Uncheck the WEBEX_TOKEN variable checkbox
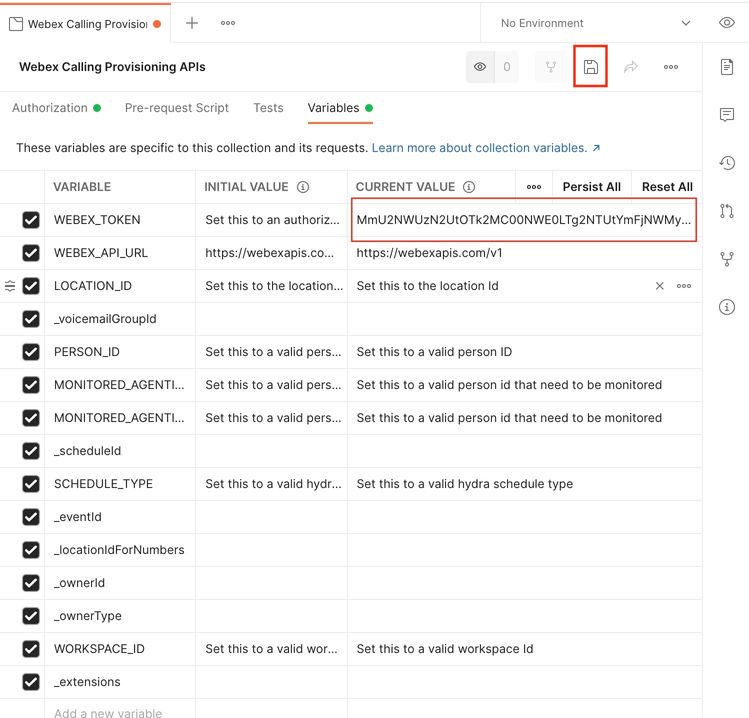Screen dimensions: 749x718 31,220
